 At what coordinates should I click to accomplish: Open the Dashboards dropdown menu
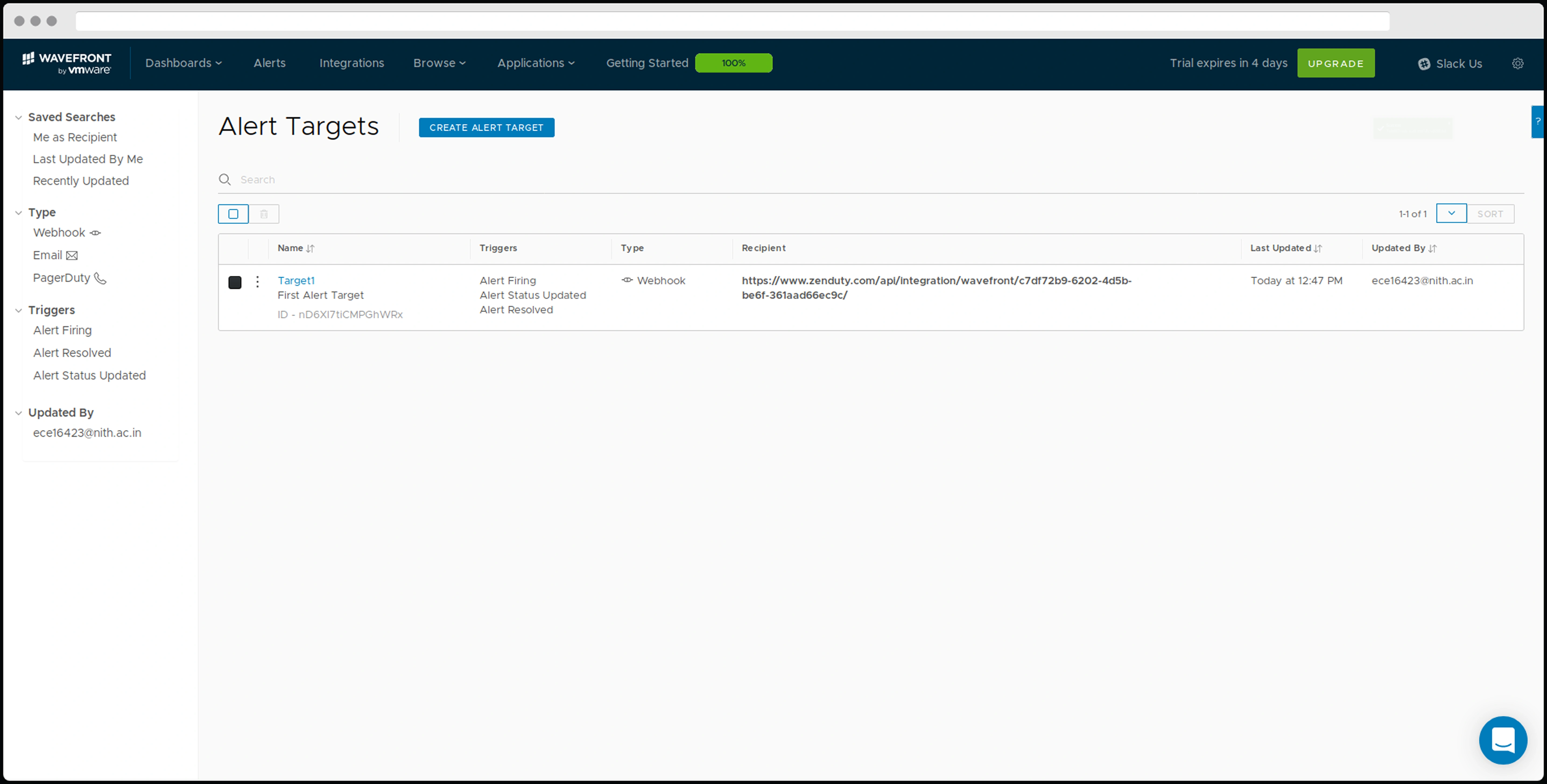coord(183,63)
